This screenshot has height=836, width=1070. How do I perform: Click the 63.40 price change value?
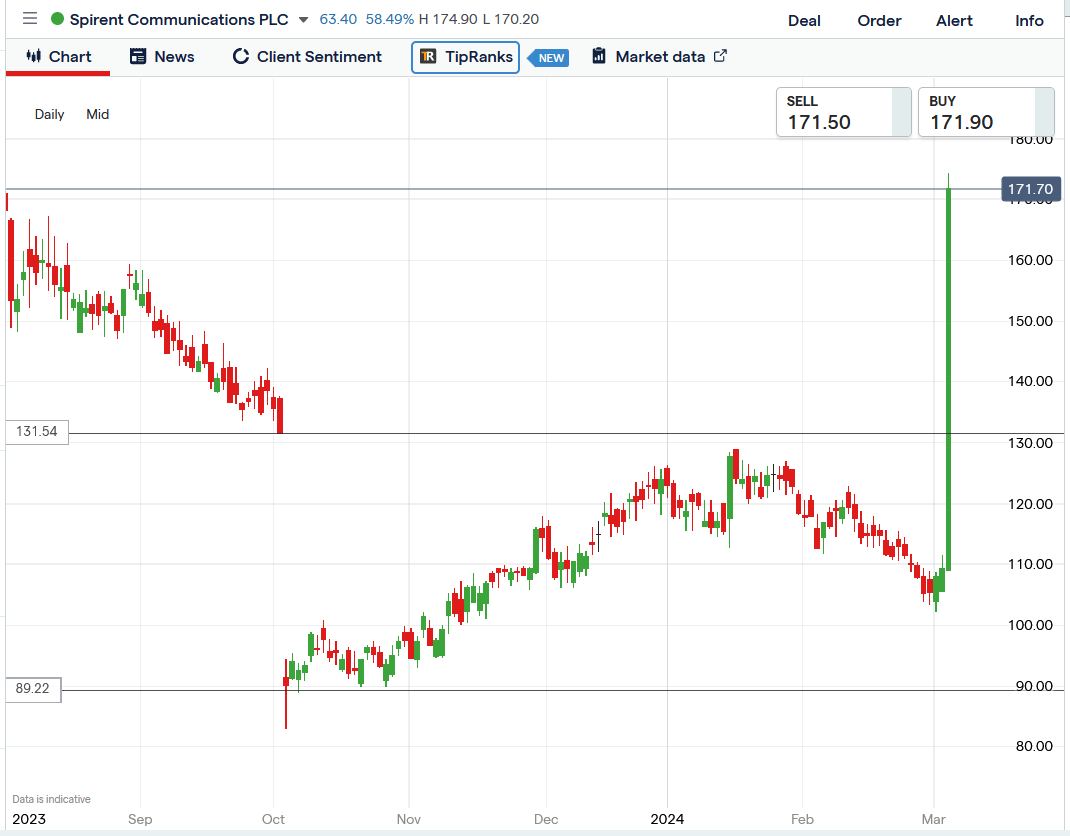tap(338, 19)
